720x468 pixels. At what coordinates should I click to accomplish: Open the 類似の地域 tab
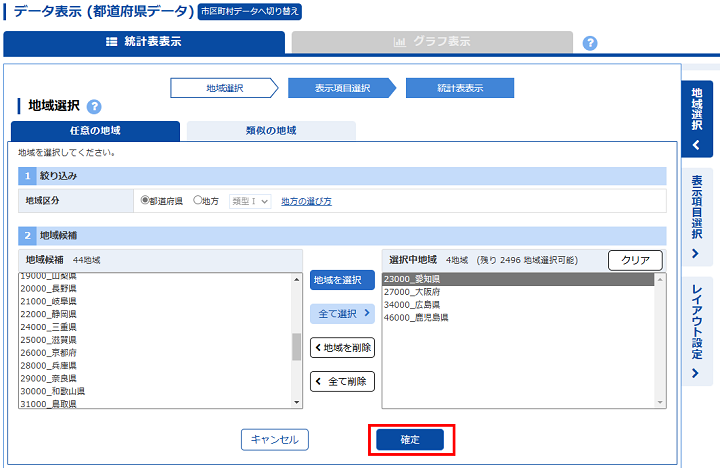tap(271, 131)
